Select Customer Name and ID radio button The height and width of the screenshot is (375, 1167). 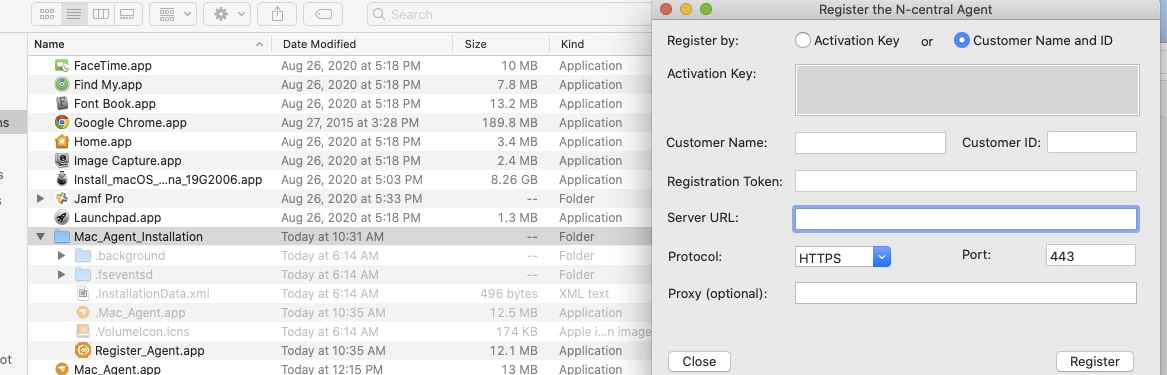pos(962,40)
